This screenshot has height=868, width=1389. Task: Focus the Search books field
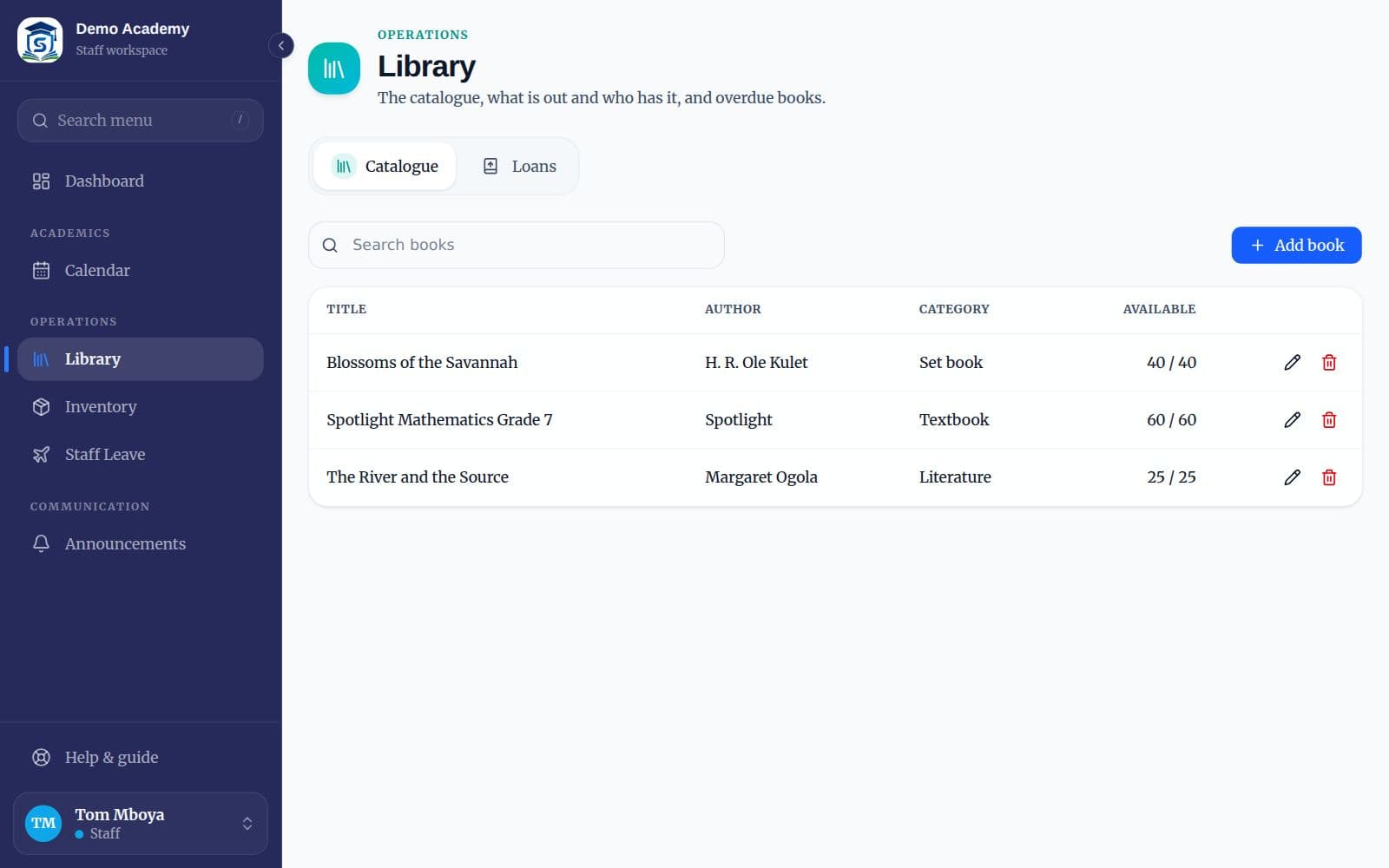tap(517, 245)
